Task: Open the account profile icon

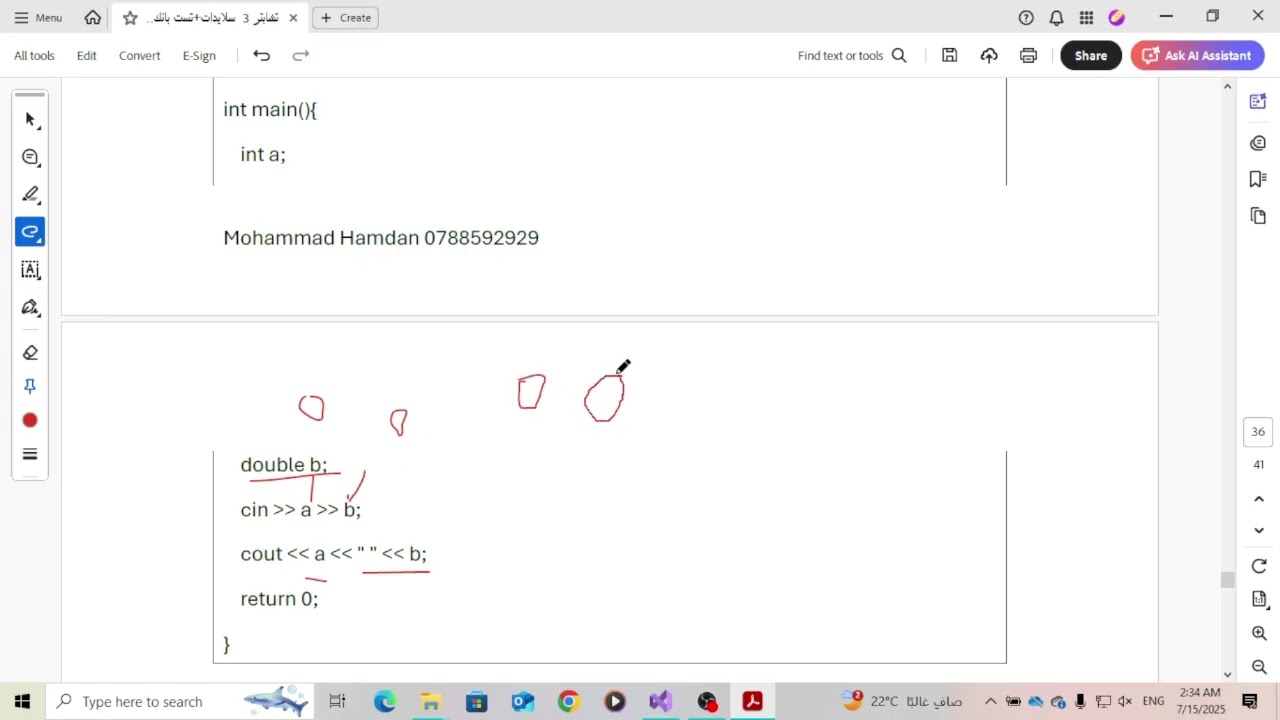Action: 1117,17
